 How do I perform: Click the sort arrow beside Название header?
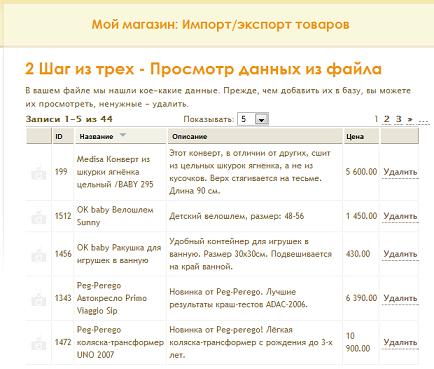123,135
